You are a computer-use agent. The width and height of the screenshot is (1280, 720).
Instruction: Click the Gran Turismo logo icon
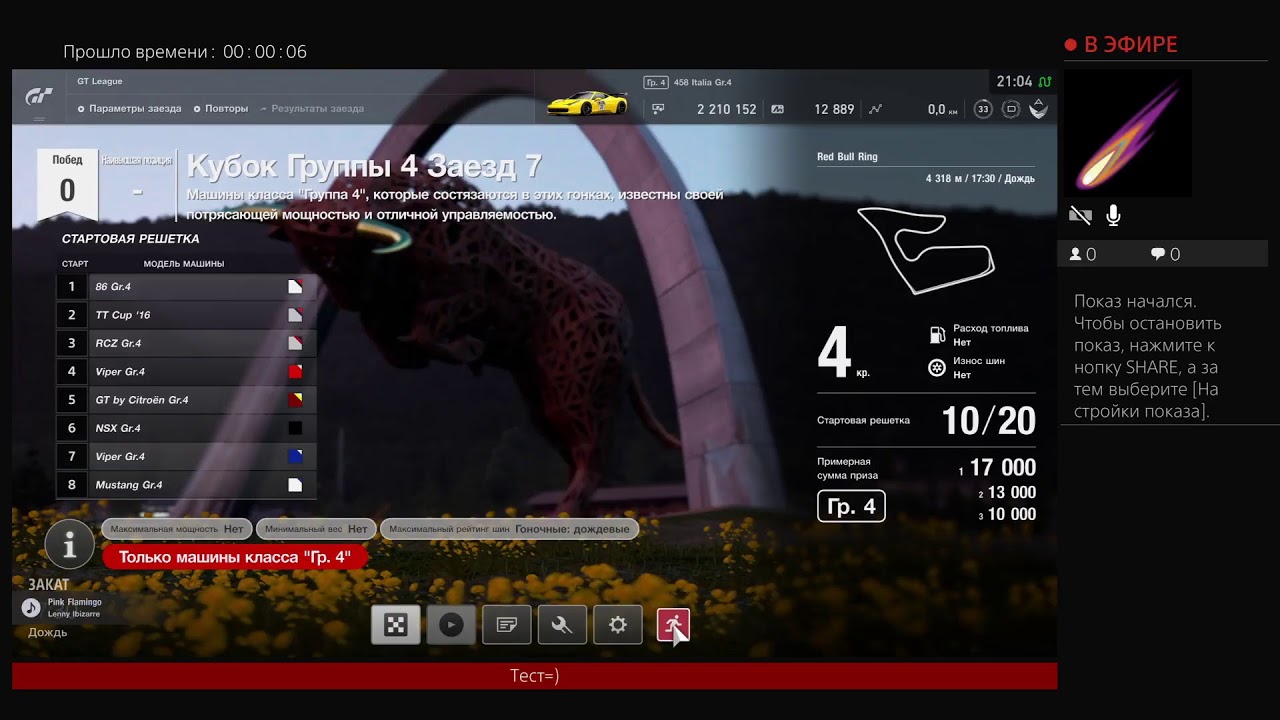pos(39,97)
